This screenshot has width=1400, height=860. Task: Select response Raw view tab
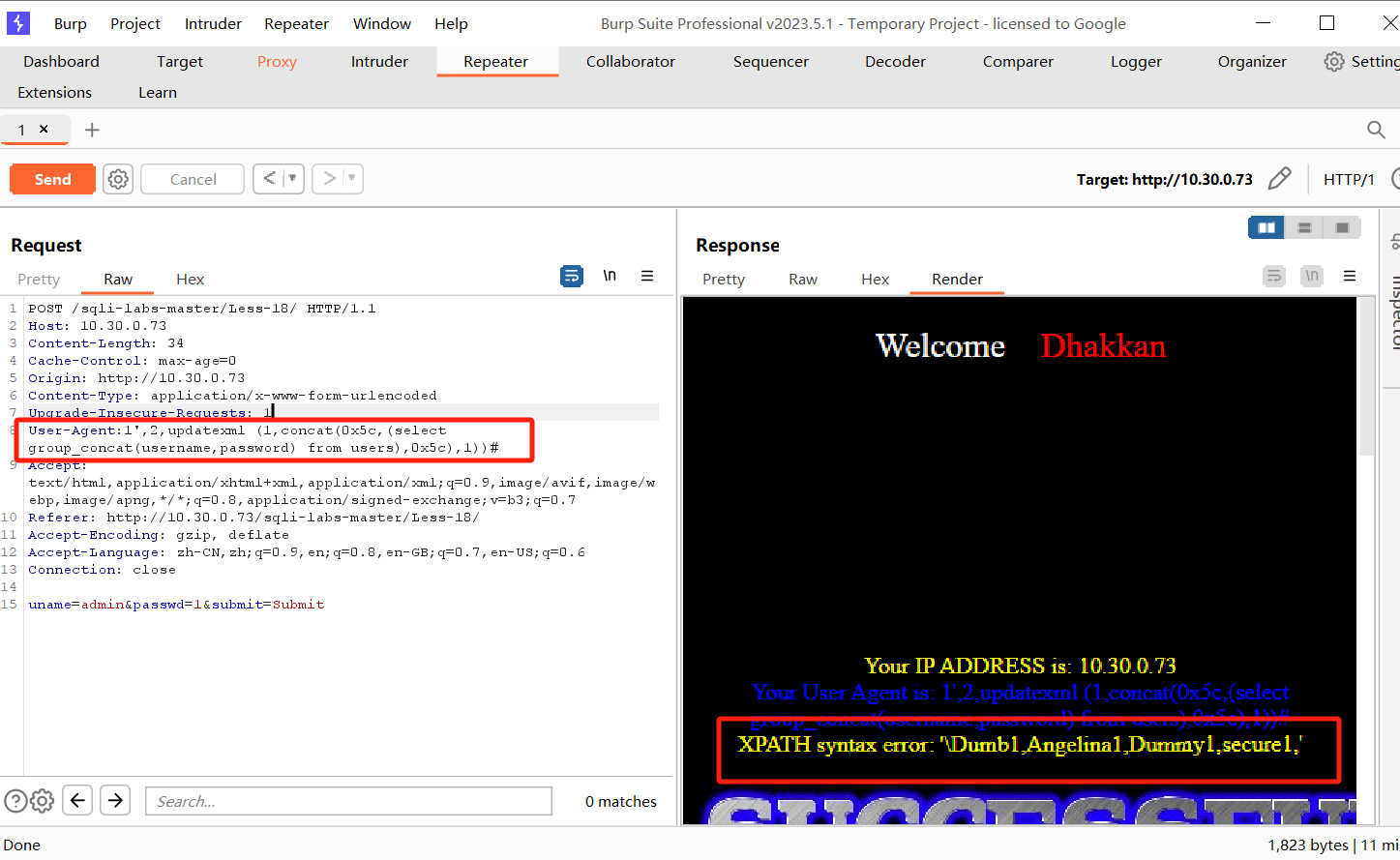click(802, 279)
